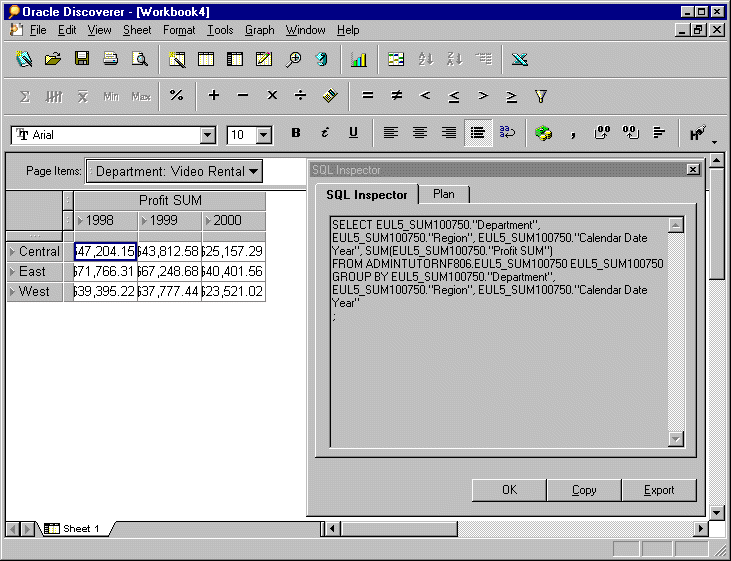Viewport: 731px width, 561px height.
Task: Click the Edit Sheet pencil icon
Action: [x=263, y=59]
